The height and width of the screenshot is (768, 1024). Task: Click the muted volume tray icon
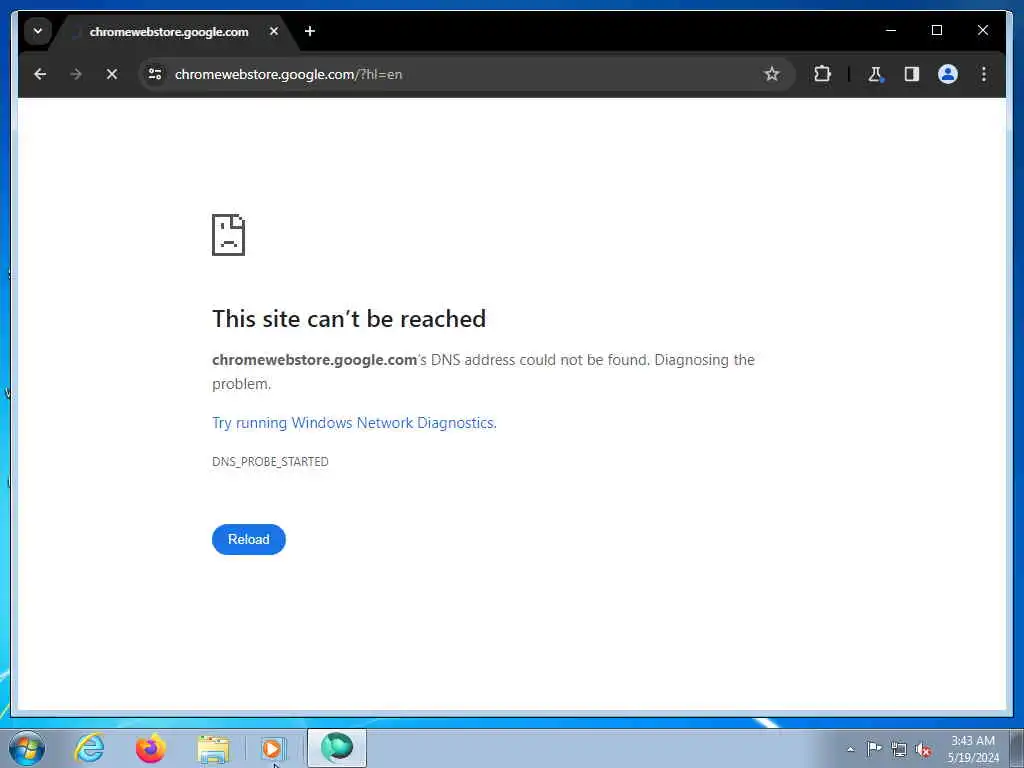923,749
